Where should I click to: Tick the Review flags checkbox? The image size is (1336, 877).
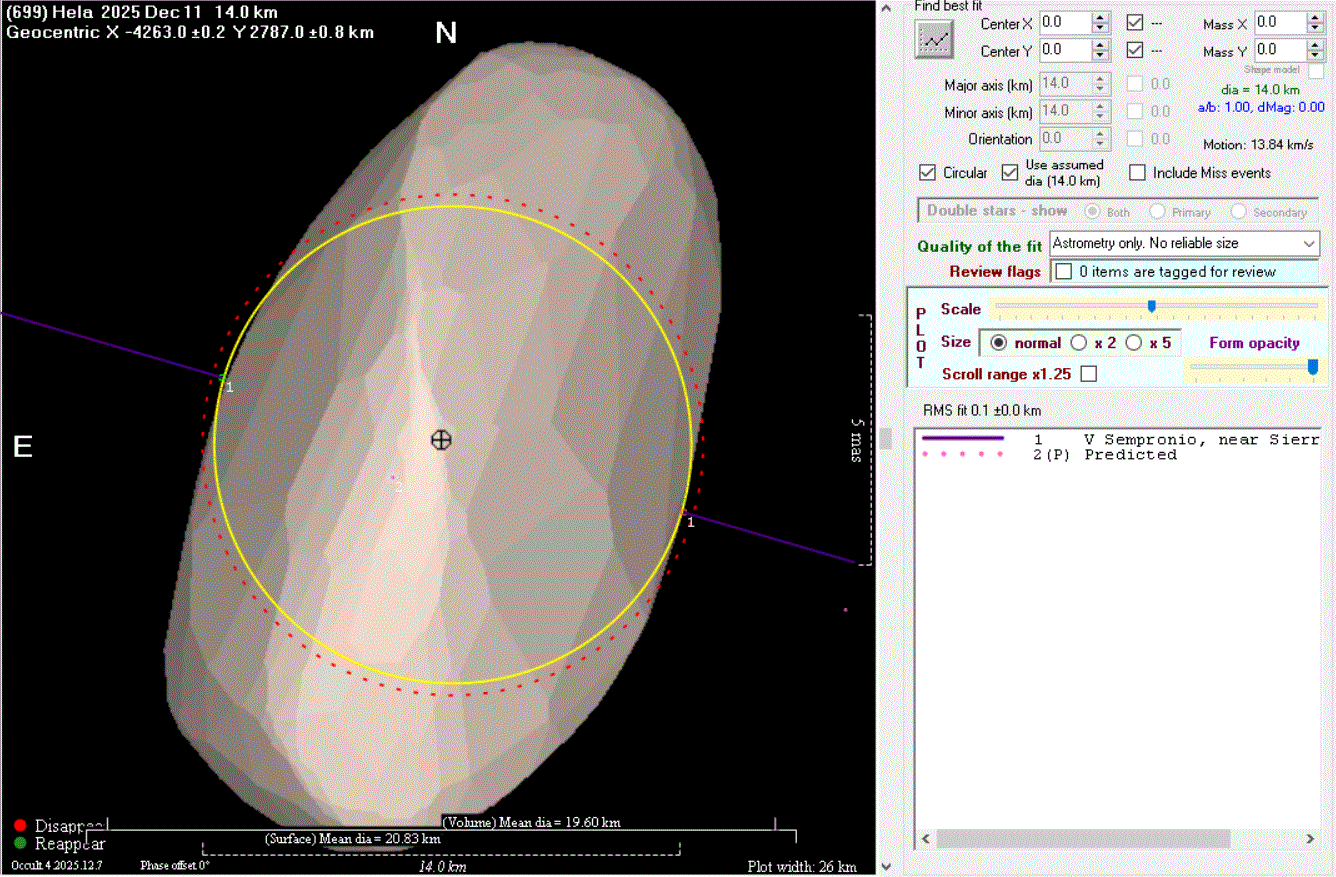pos(1064,271)
